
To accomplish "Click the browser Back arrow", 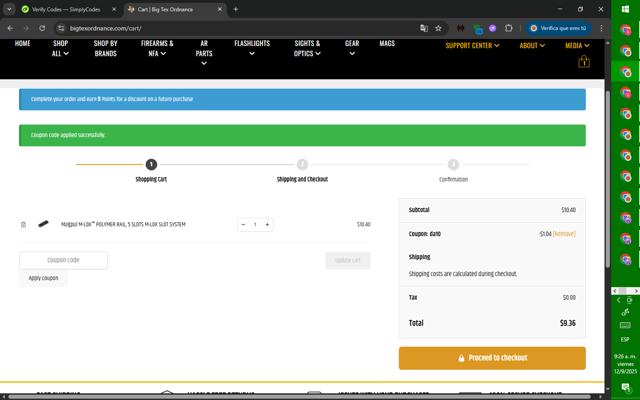I will [x=10, y=28].
